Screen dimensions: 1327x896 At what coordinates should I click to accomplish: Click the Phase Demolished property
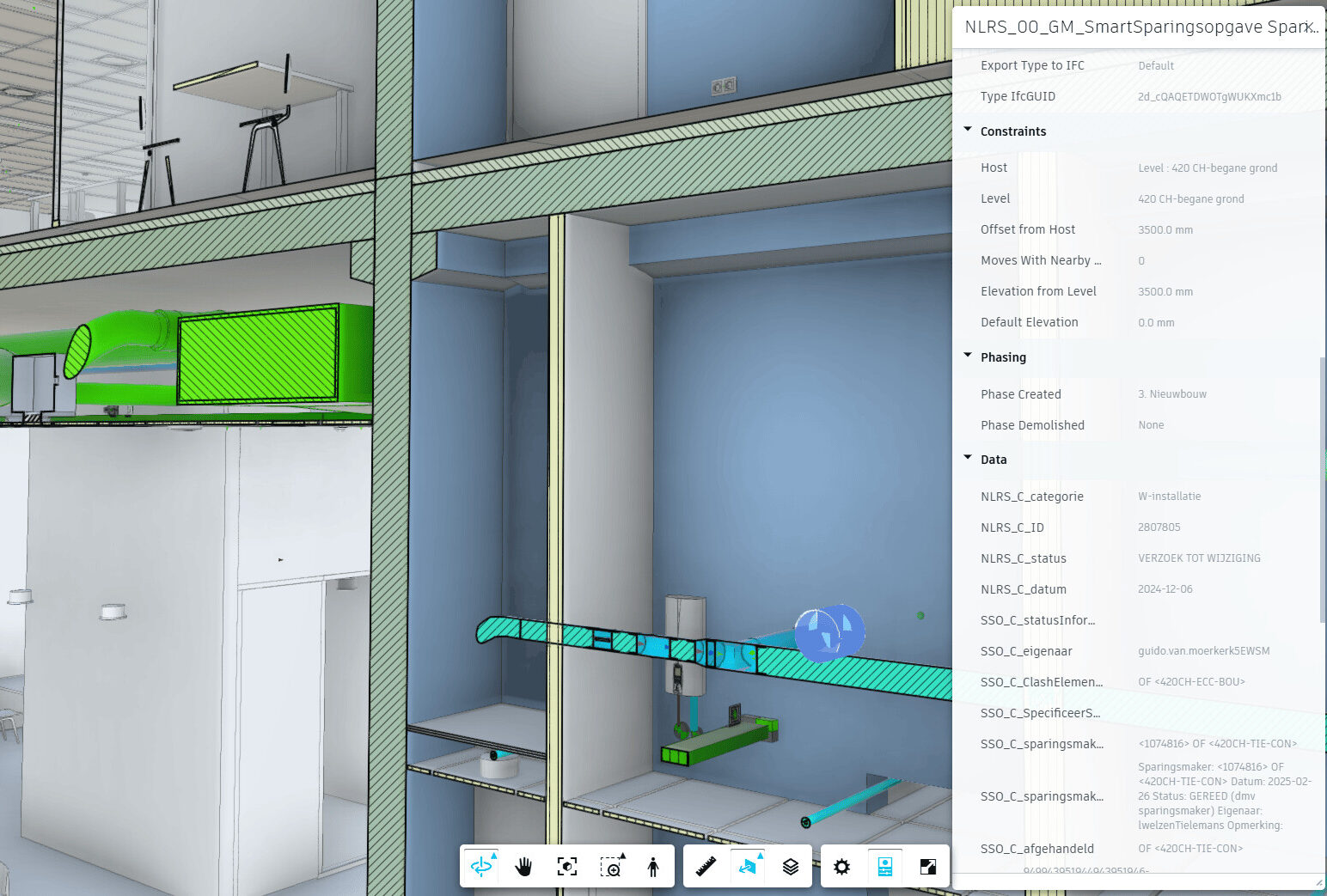[1032, 424]
